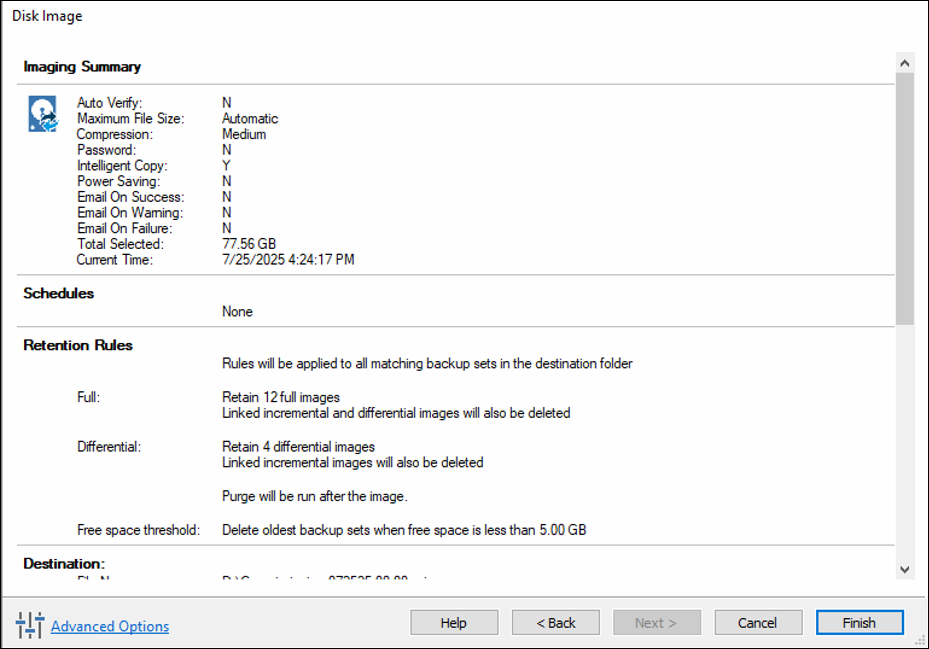Click the Help button
Viewport: 929px width, 649px height.
click(453, 622)
